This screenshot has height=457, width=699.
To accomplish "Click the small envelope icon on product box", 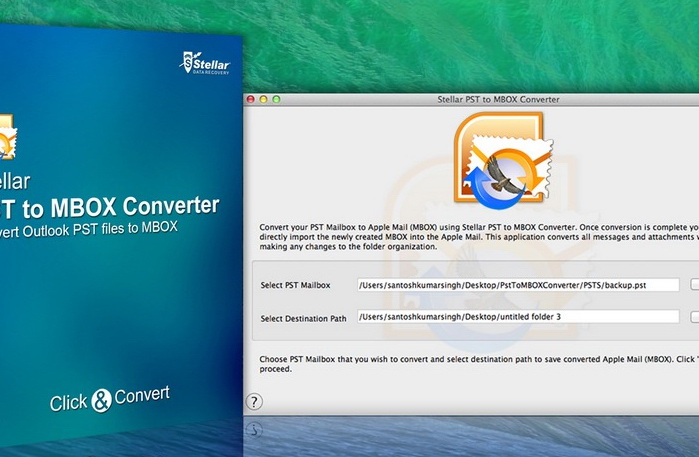I will coord(8,137).
